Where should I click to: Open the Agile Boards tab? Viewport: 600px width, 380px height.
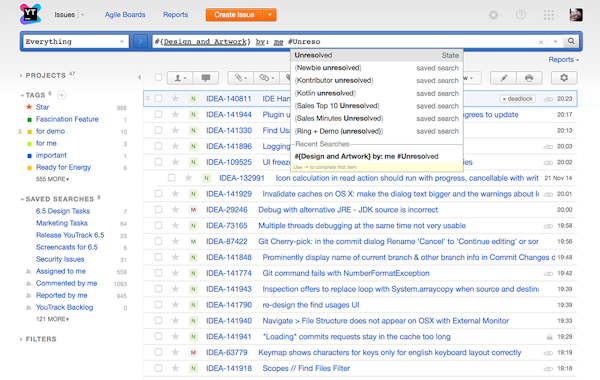coord(125,15)
